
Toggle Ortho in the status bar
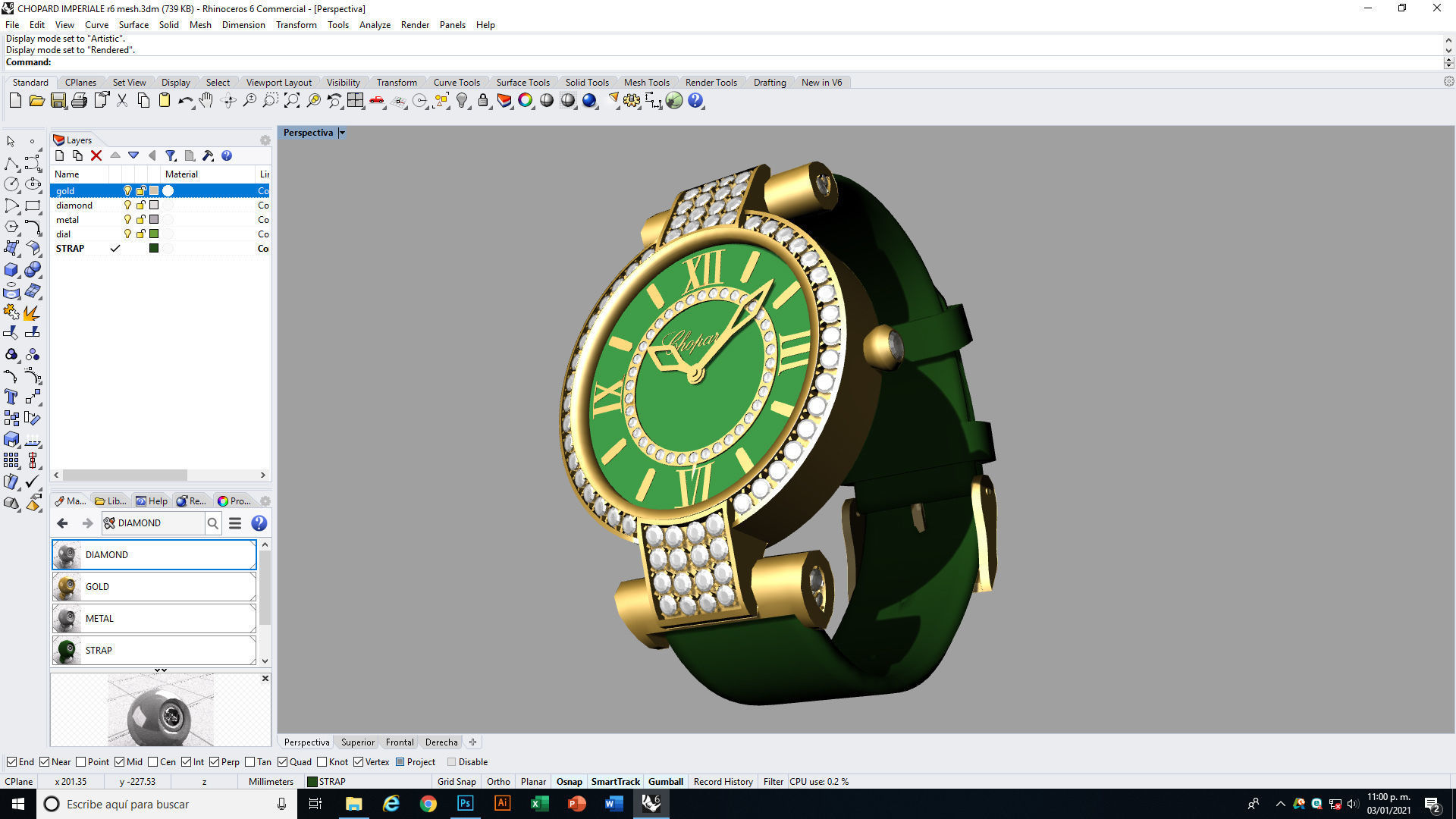[498, 782]
